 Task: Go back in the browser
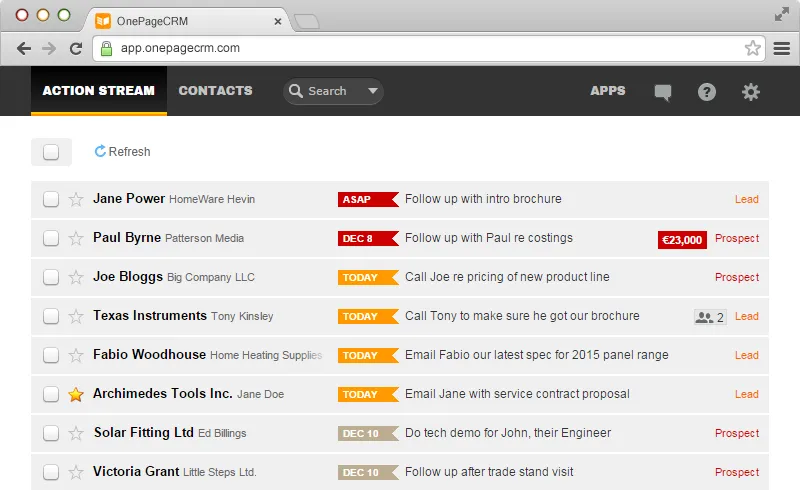[23, 48]
